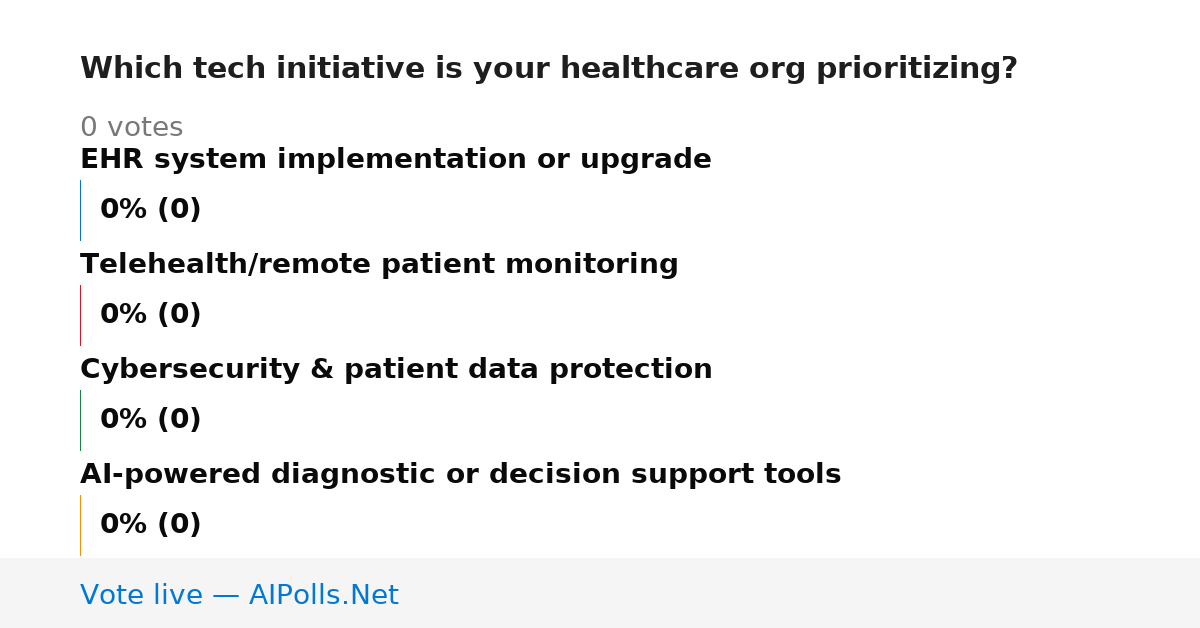Click the 0% percentage for EHR system option

tap(124, 210)
